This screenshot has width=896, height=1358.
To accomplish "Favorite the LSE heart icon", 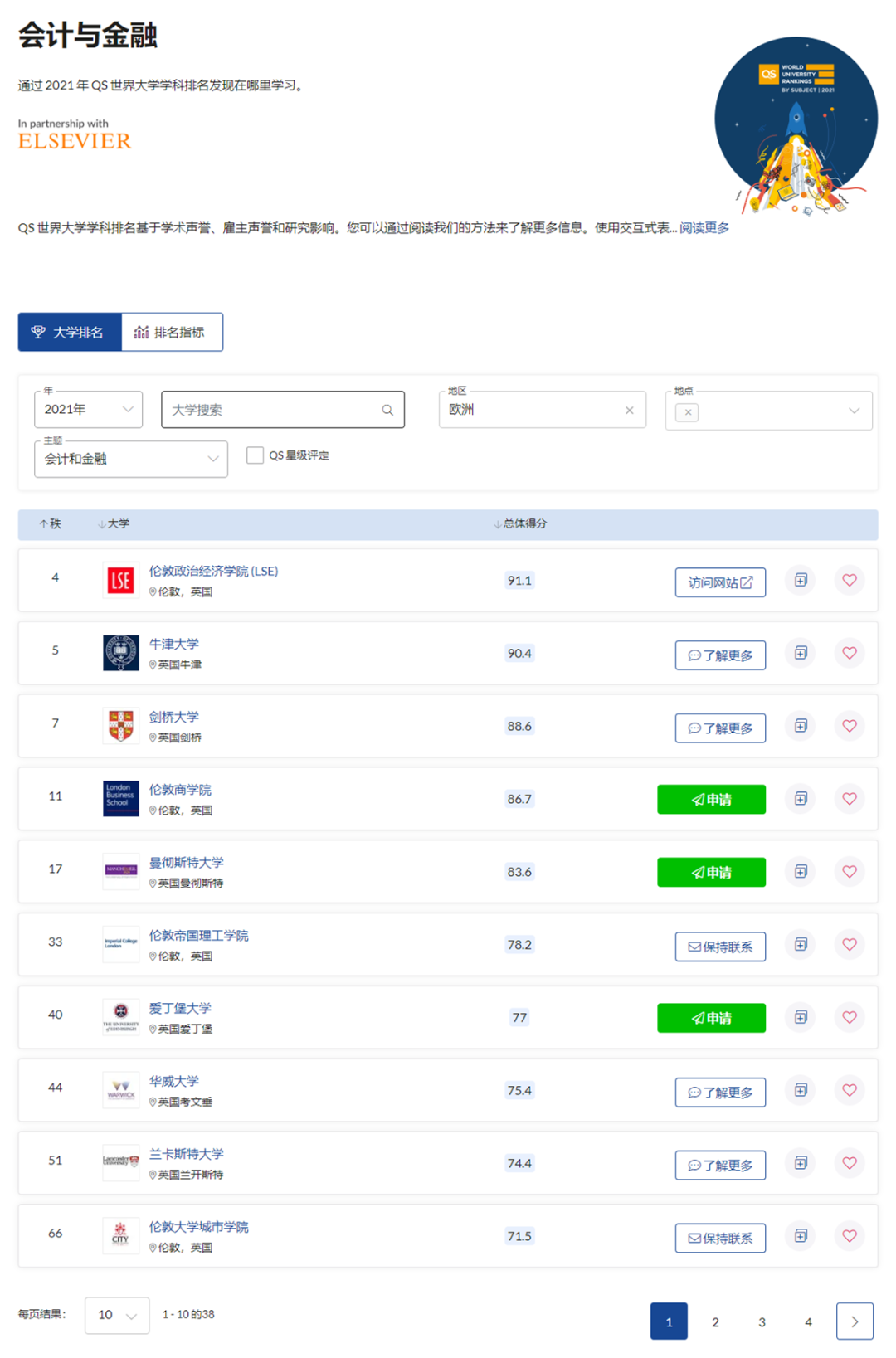I will tap(850, 580).
